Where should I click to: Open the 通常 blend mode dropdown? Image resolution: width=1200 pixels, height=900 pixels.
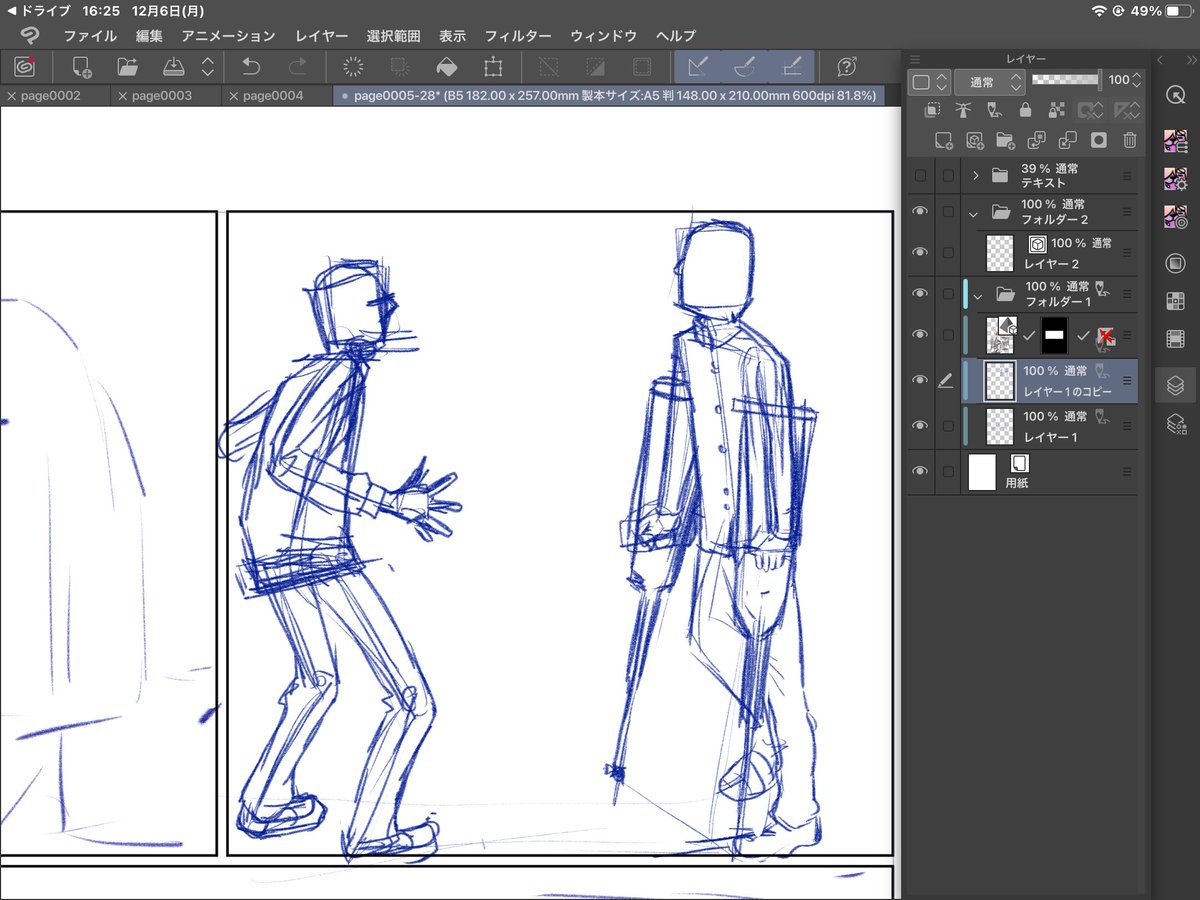(x=988, y=81)
